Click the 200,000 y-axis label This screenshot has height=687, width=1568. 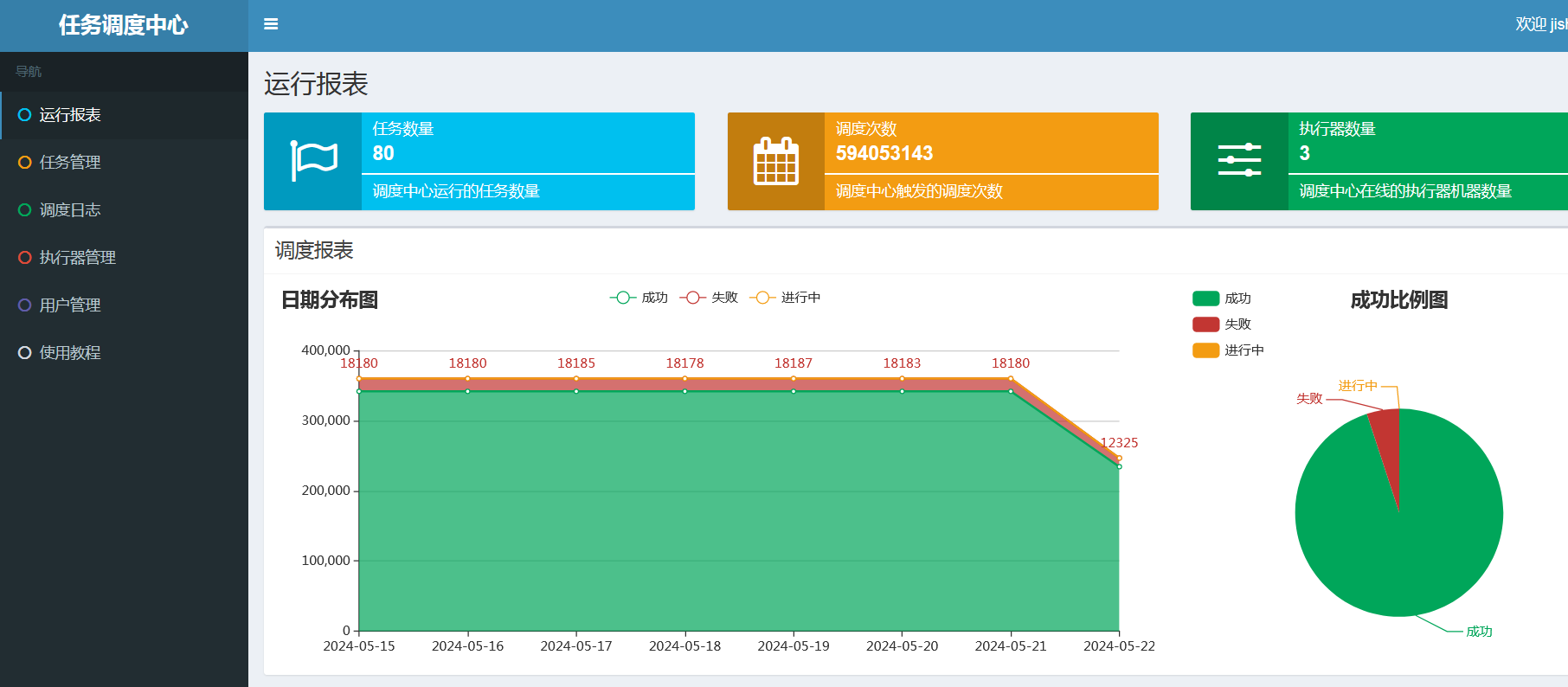pos(325,491)
